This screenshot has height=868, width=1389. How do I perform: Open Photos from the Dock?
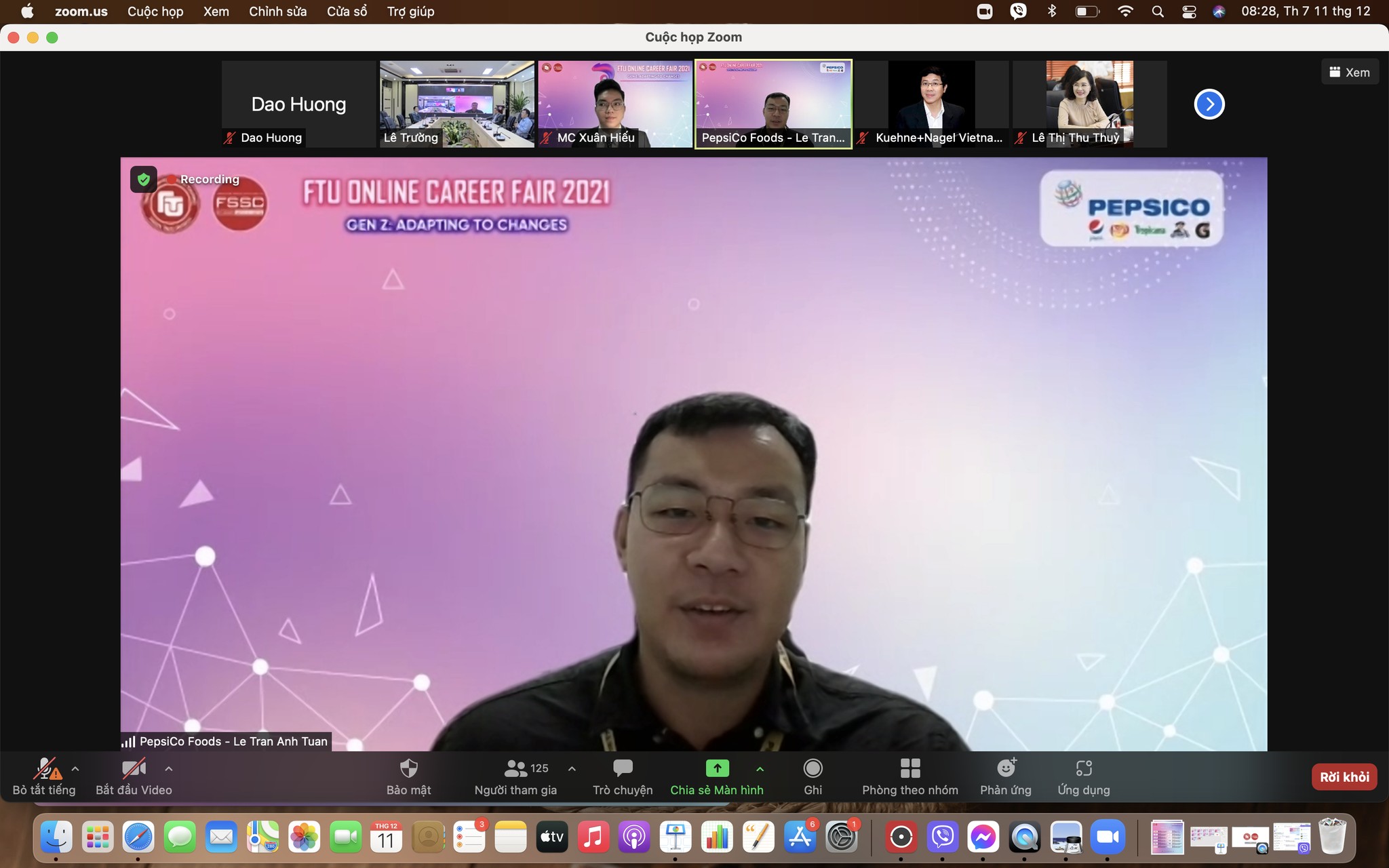coord(304,837)
